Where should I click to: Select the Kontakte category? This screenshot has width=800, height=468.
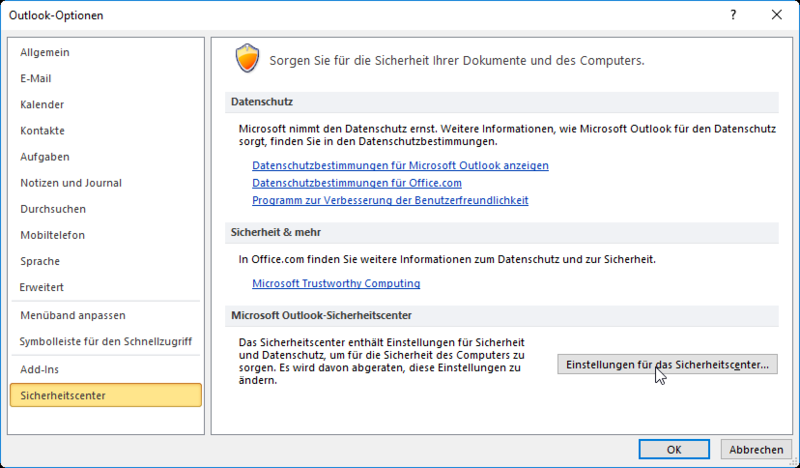click(42, 130)
